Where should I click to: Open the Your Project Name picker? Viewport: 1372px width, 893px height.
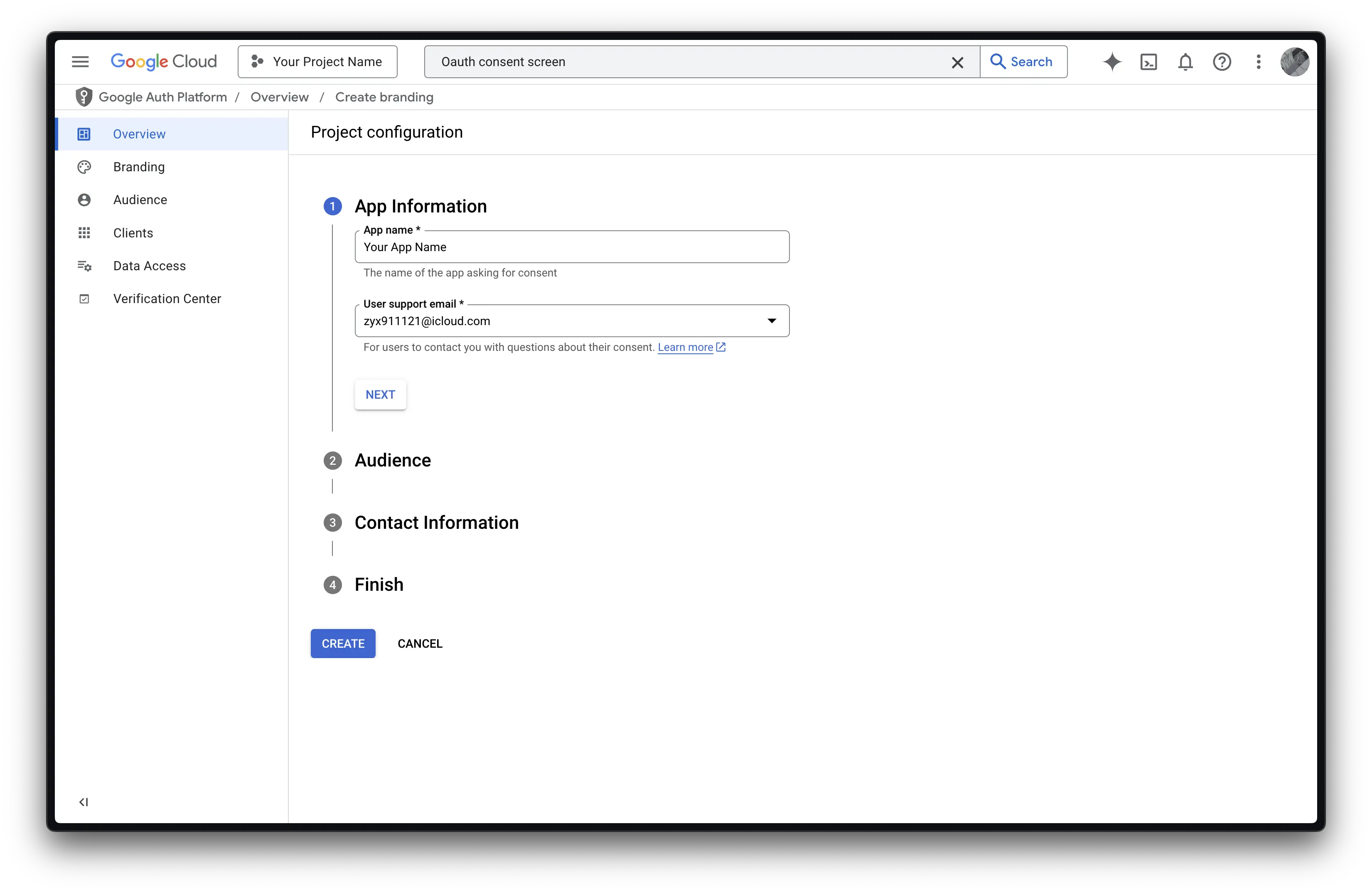click(317, 62)
